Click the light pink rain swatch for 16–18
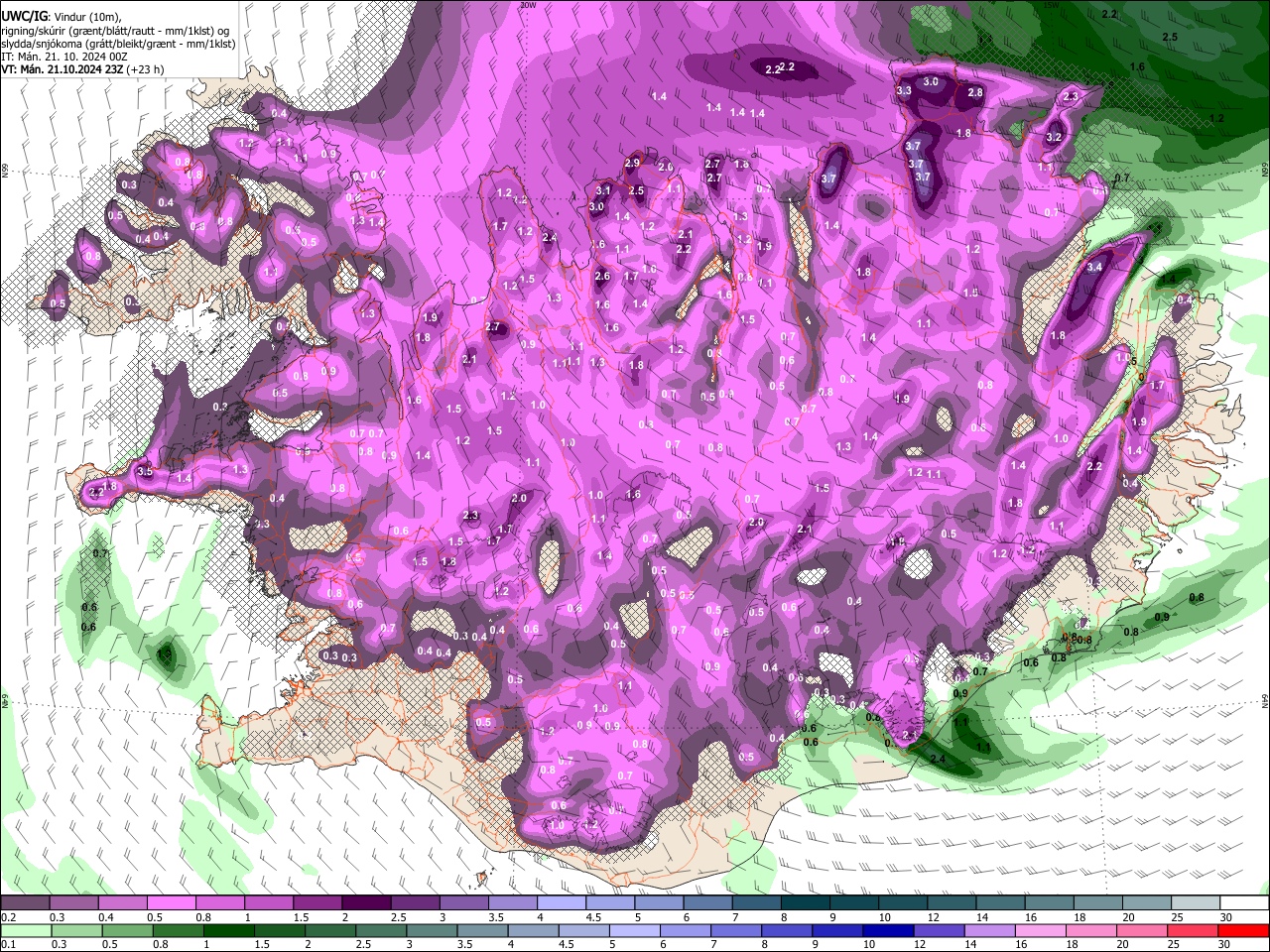The image size is (1270, 952). click(x=1040, y=930)
